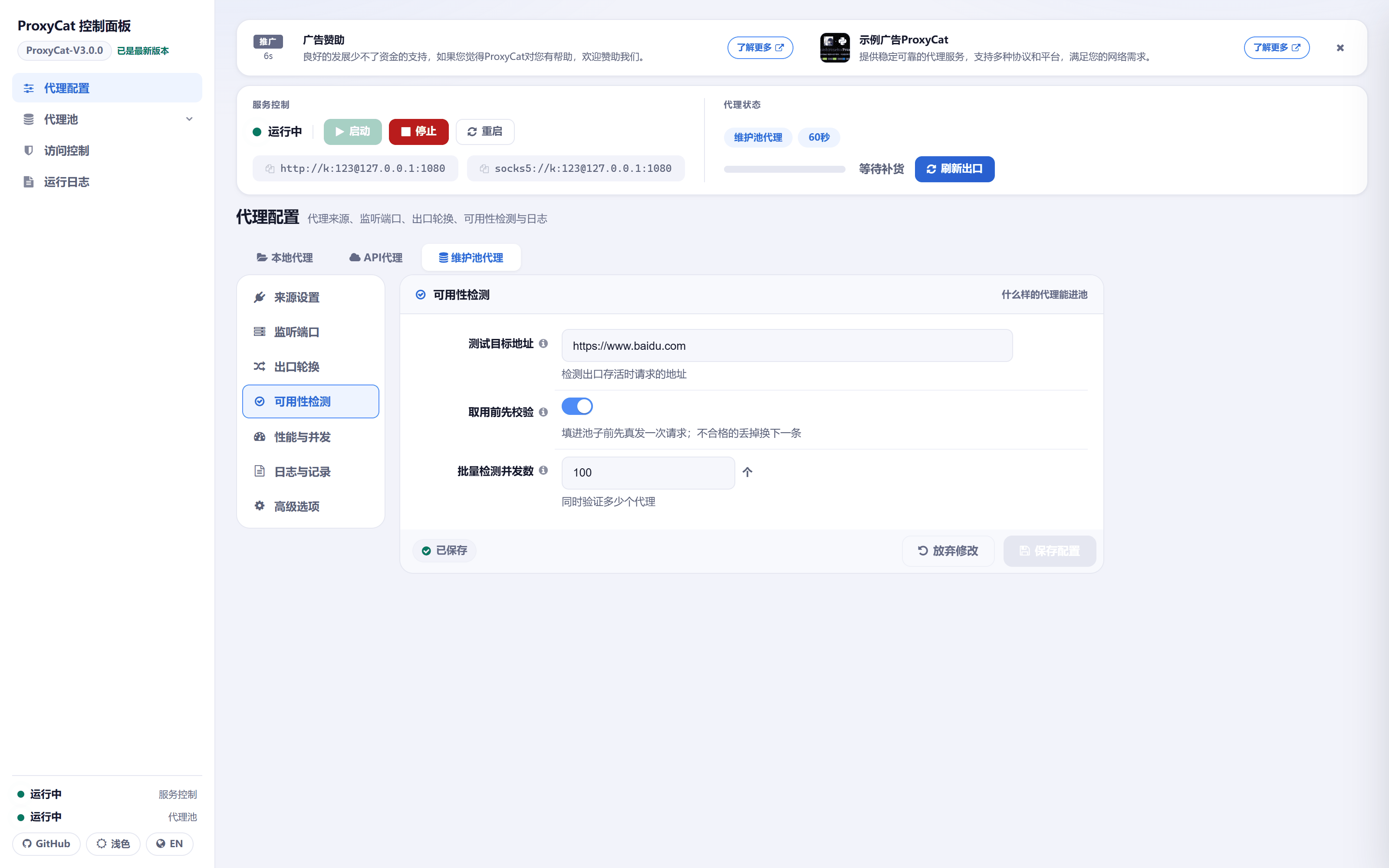
Task: Open 访问控制 in the sidebar
Action: point(107,151)
